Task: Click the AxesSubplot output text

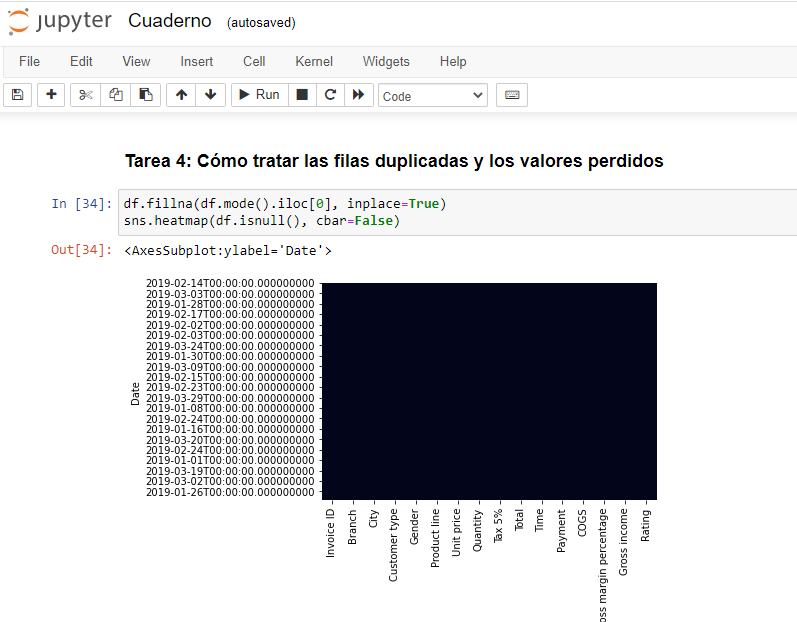Action: click(228, 251)
